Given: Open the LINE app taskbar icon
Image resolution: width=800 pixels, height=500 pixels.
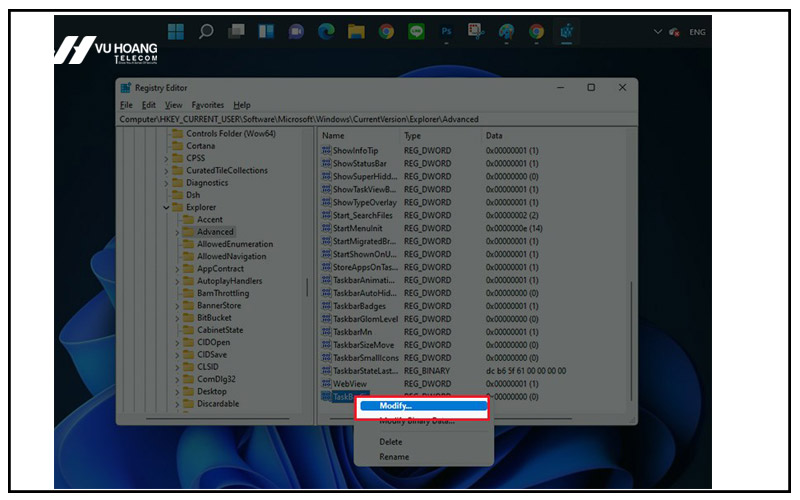Looking at the screenshot, I should point(416,32).
